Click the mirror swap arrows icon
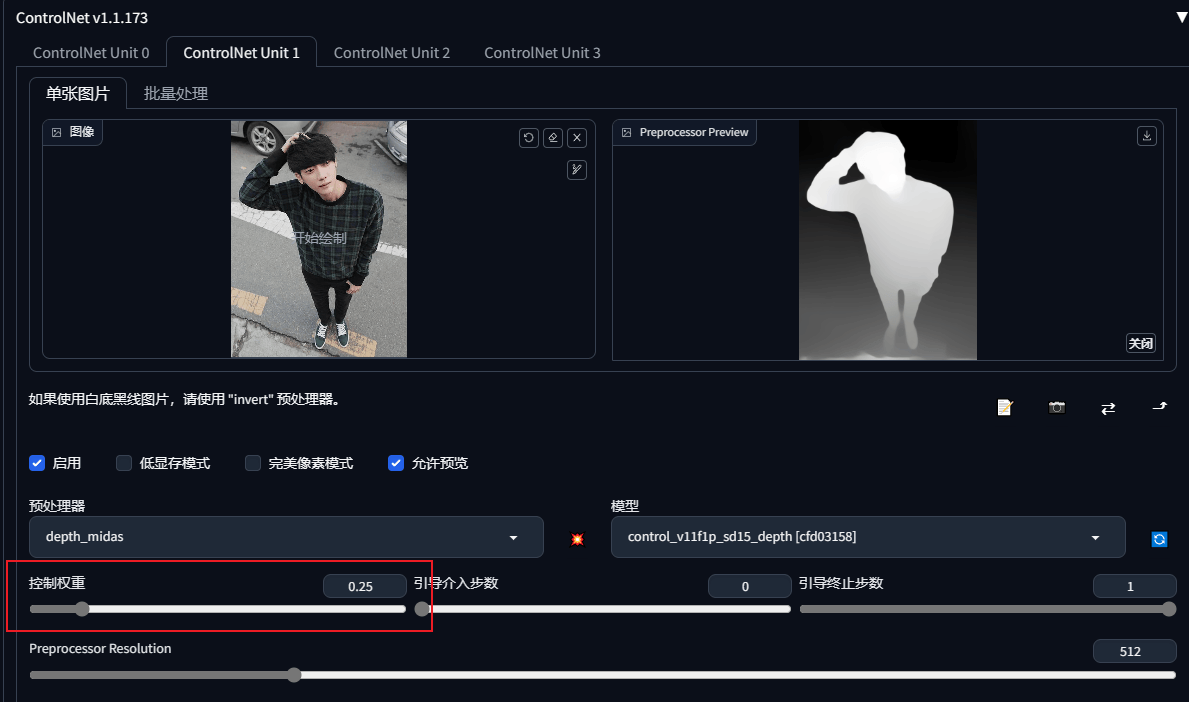This screenshot has width=1189, height=702. click(1108, 409)
